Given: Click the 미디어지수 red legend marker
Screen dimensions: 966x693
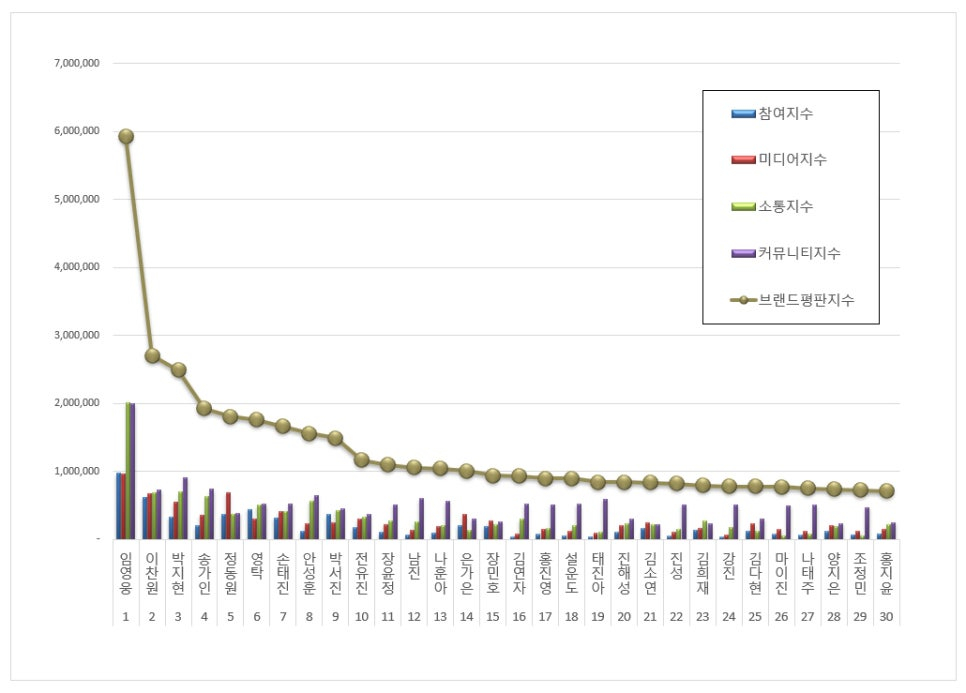Looking at the screenshot, I should tap(744, 160).
